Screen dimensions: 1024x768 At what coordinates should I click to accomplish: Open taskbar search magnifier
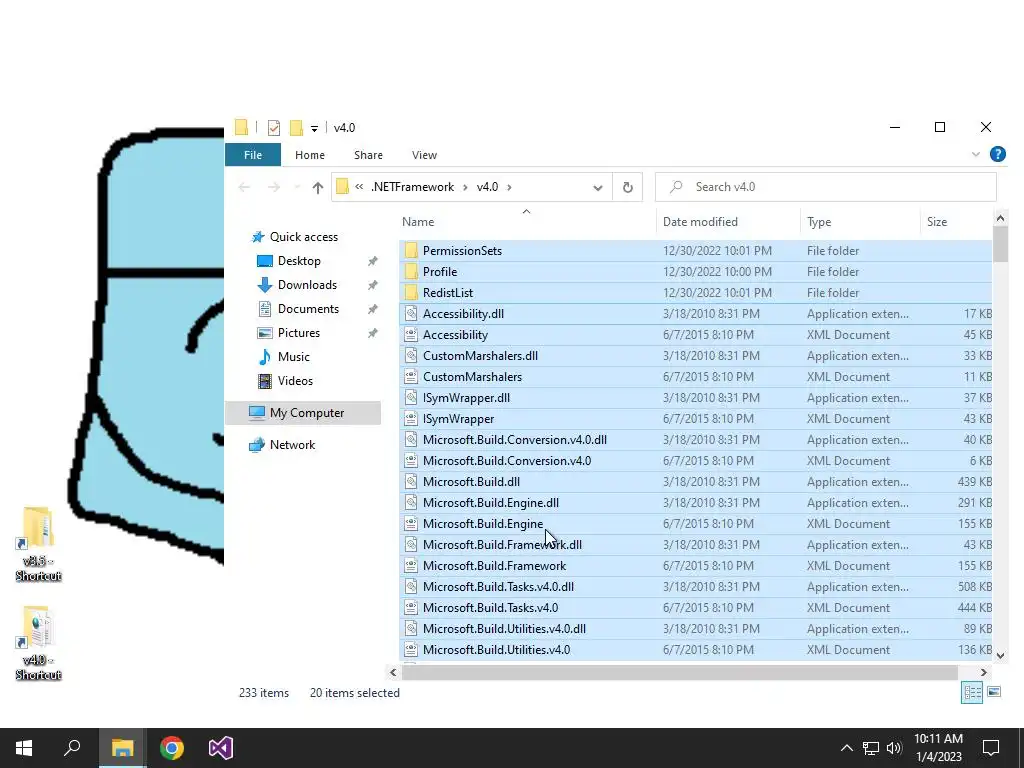click(72, 748)
